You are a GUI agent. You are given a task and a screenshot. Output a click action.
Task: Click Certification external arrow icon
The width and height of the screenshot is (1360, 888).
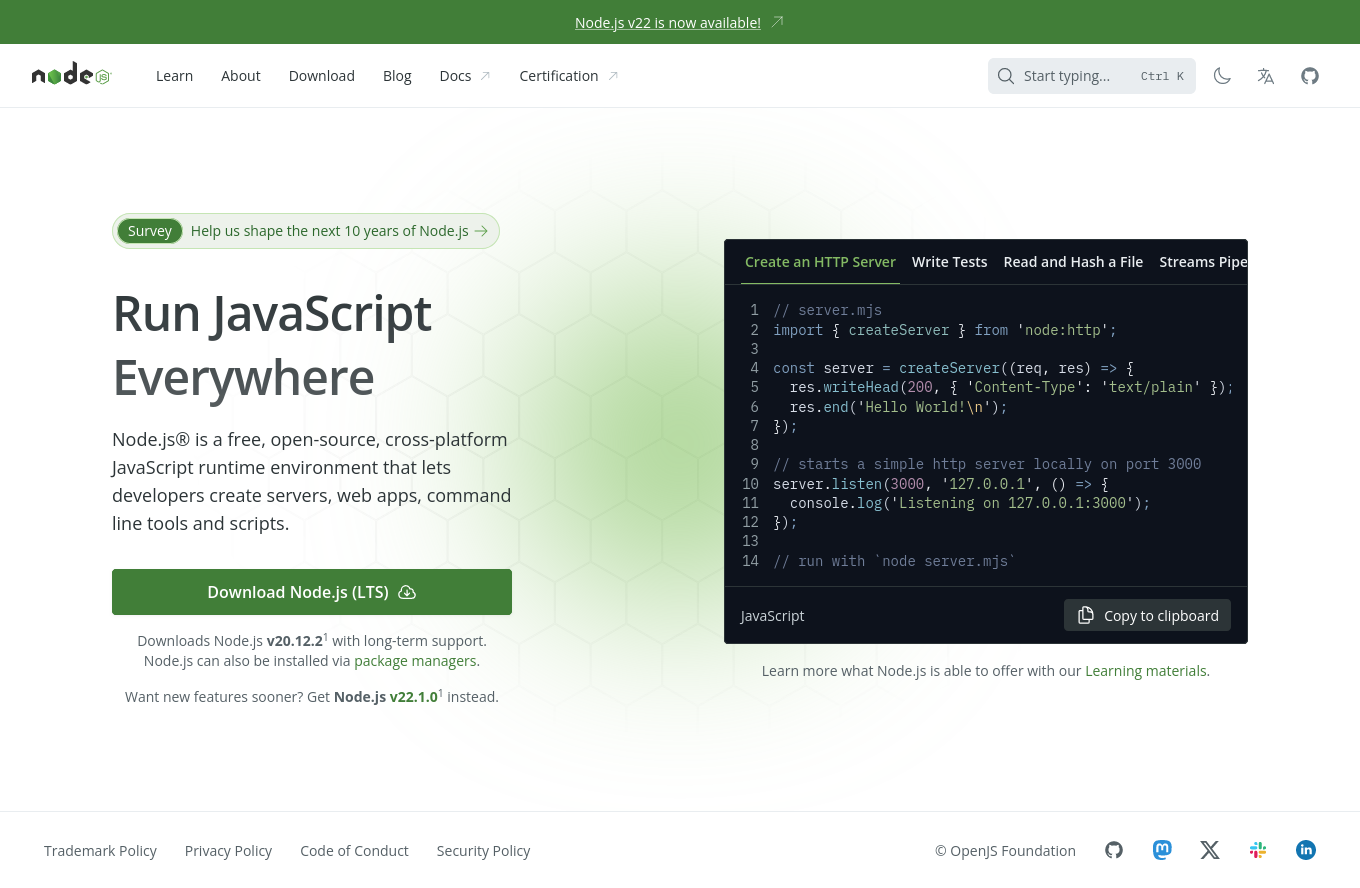(613, 76)
